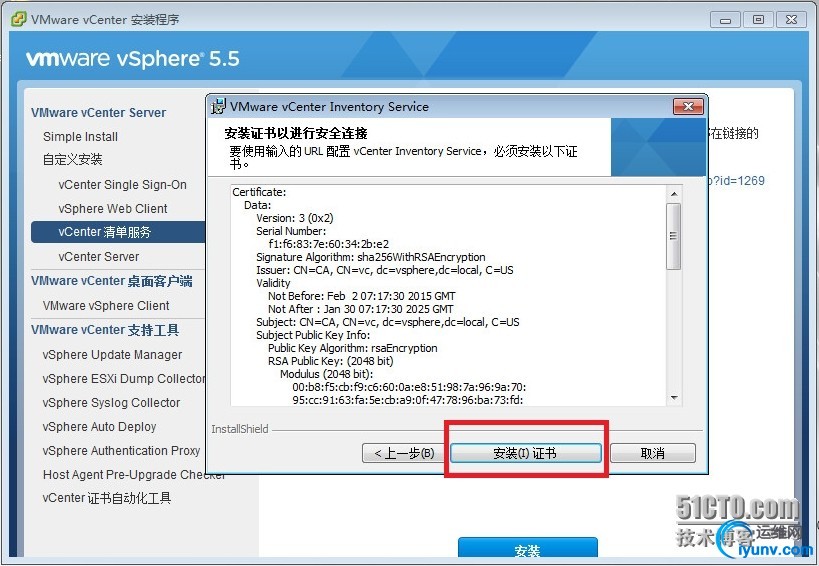Image resolution: width=819 pixels, height=566 pixels.
Task: Click the certificate scrollbar thumb
Action: click(674, 236)
